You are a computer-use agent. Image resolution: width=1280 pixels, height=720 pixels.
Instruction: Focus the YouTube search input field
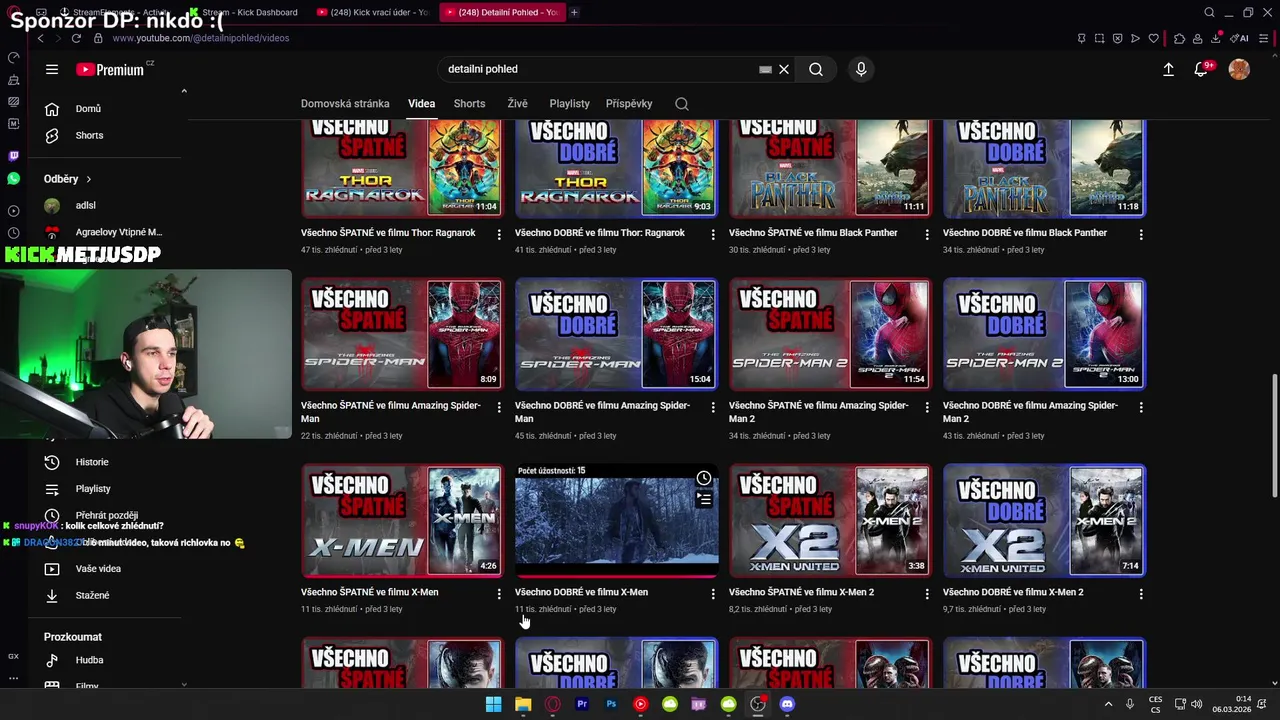pyautogui.click(x=600, y=69)
